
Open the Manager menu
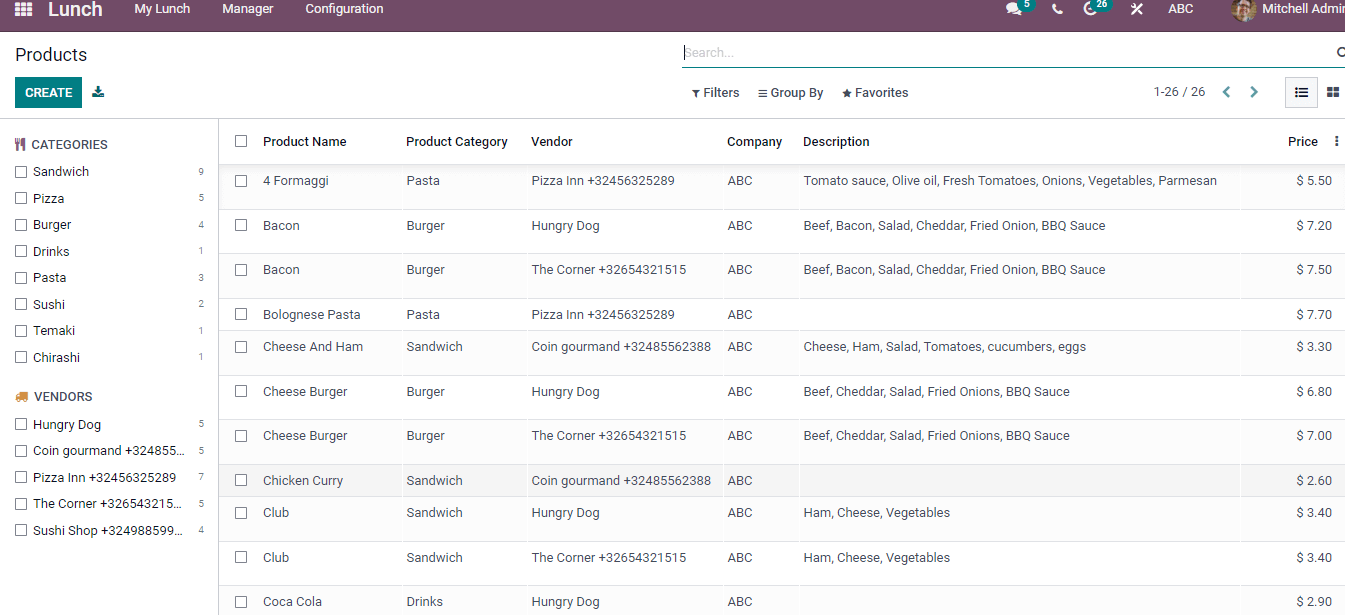248,9
